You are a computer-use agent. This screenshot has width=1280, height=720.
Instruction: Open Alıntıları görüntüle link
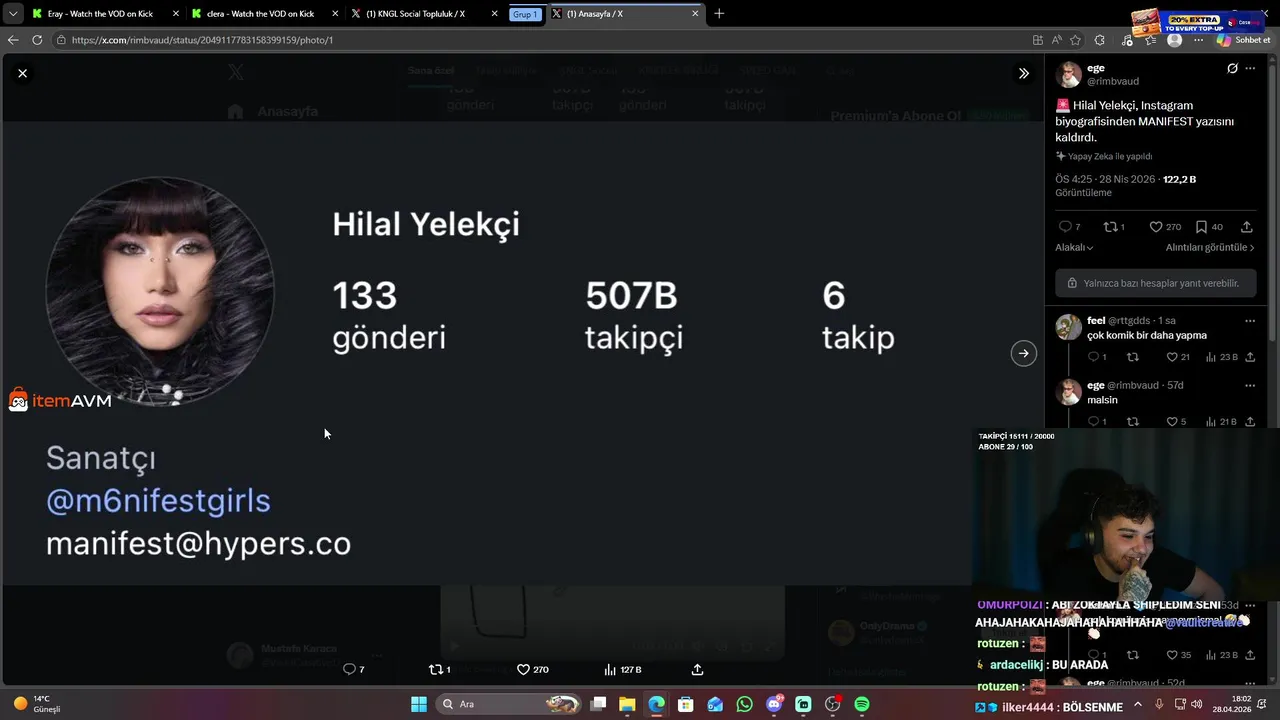[x=1210, y=248]
